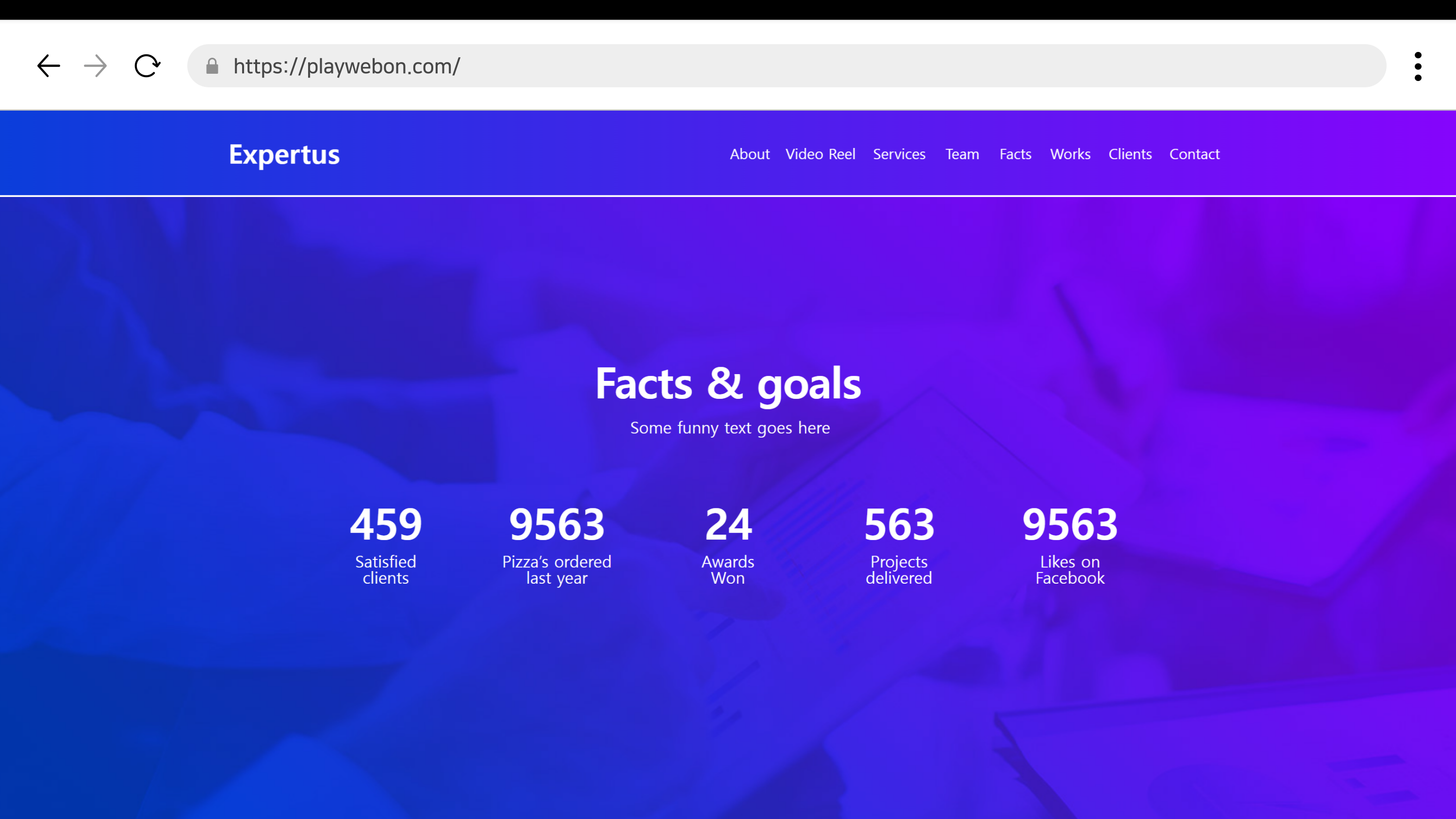Image resolution: width=1456 pixels, height=819 pixels.
Task: Click the browser forward arrow
Action: coord(95,66)
